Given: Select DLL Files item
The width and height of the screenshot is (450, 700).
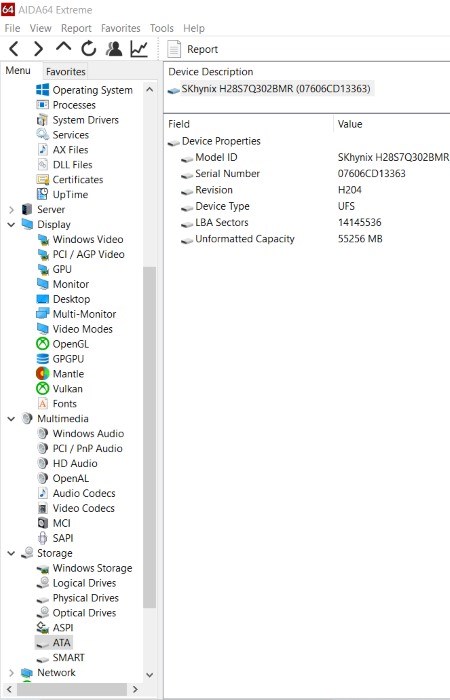Looking at the screenshot, I should 64,164.
